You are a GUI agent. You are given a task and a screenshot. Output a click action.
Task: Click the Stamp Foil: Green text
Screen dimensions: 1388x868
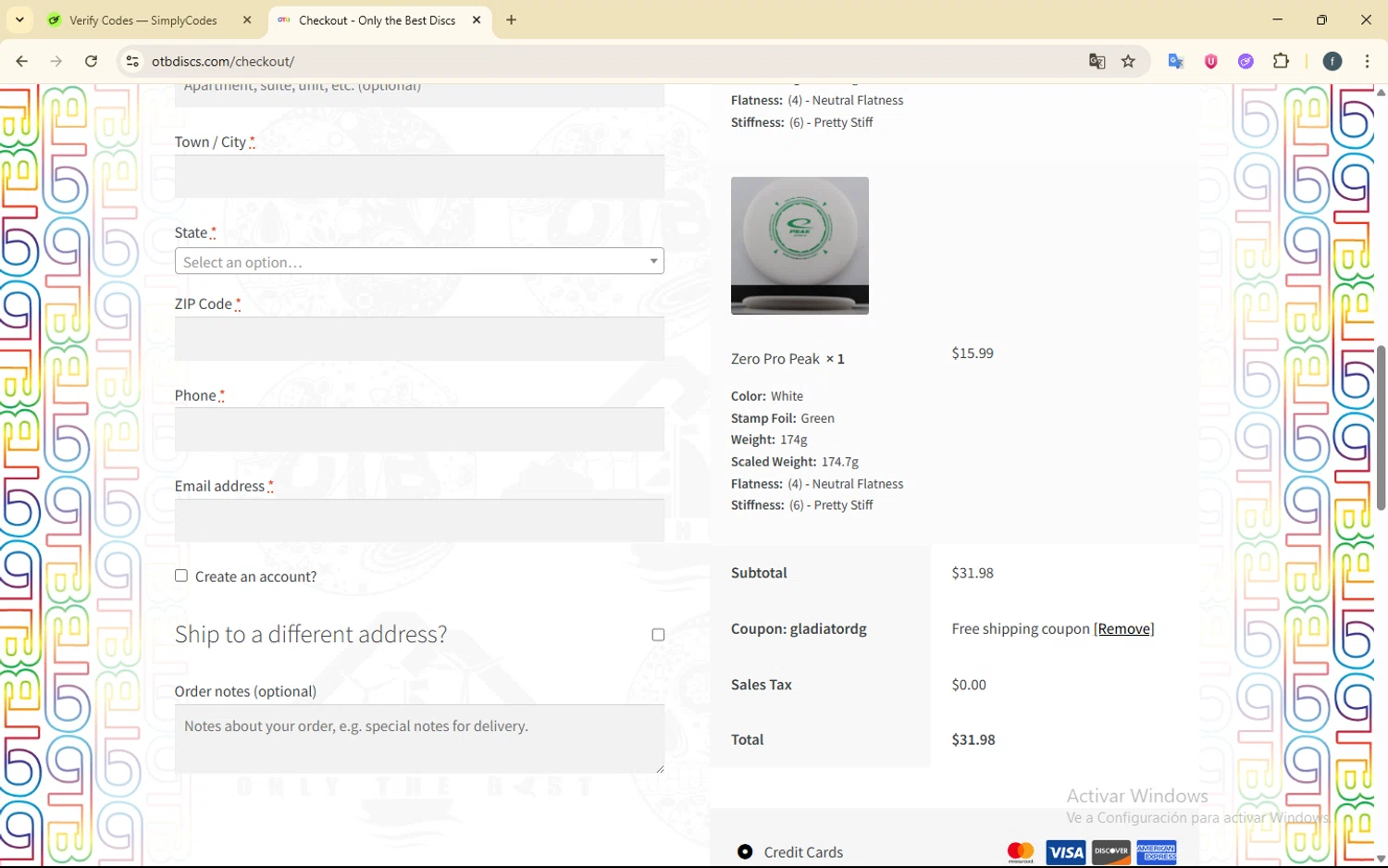click(783, 418)
